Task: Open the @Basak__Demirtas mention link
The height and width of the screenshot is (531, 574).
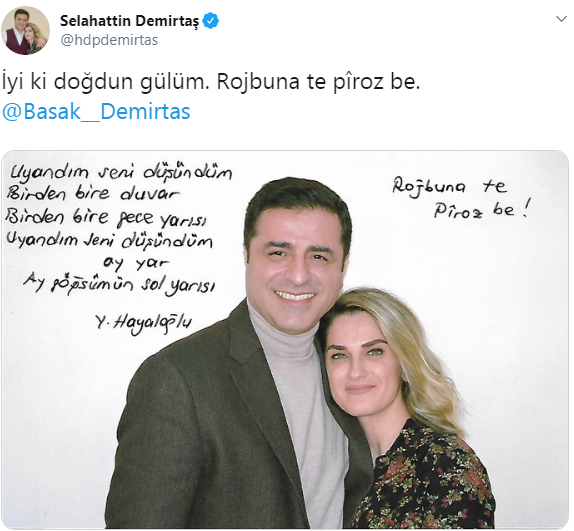Action: coord(96,112)
